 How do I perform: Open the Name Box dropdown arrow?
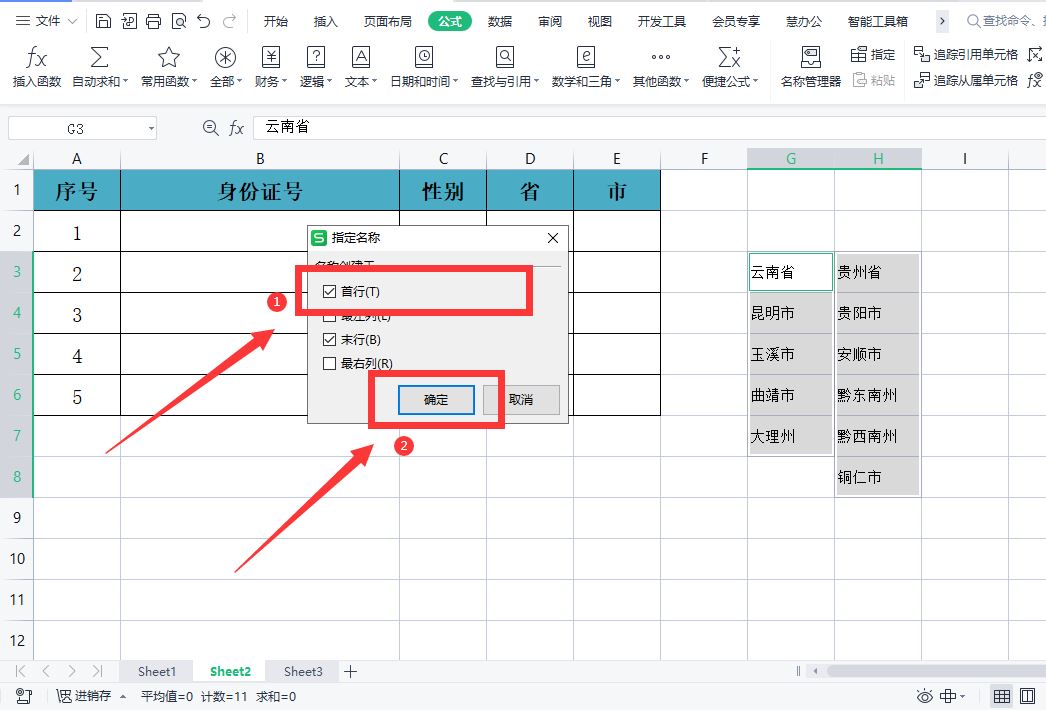coord(151,128)
